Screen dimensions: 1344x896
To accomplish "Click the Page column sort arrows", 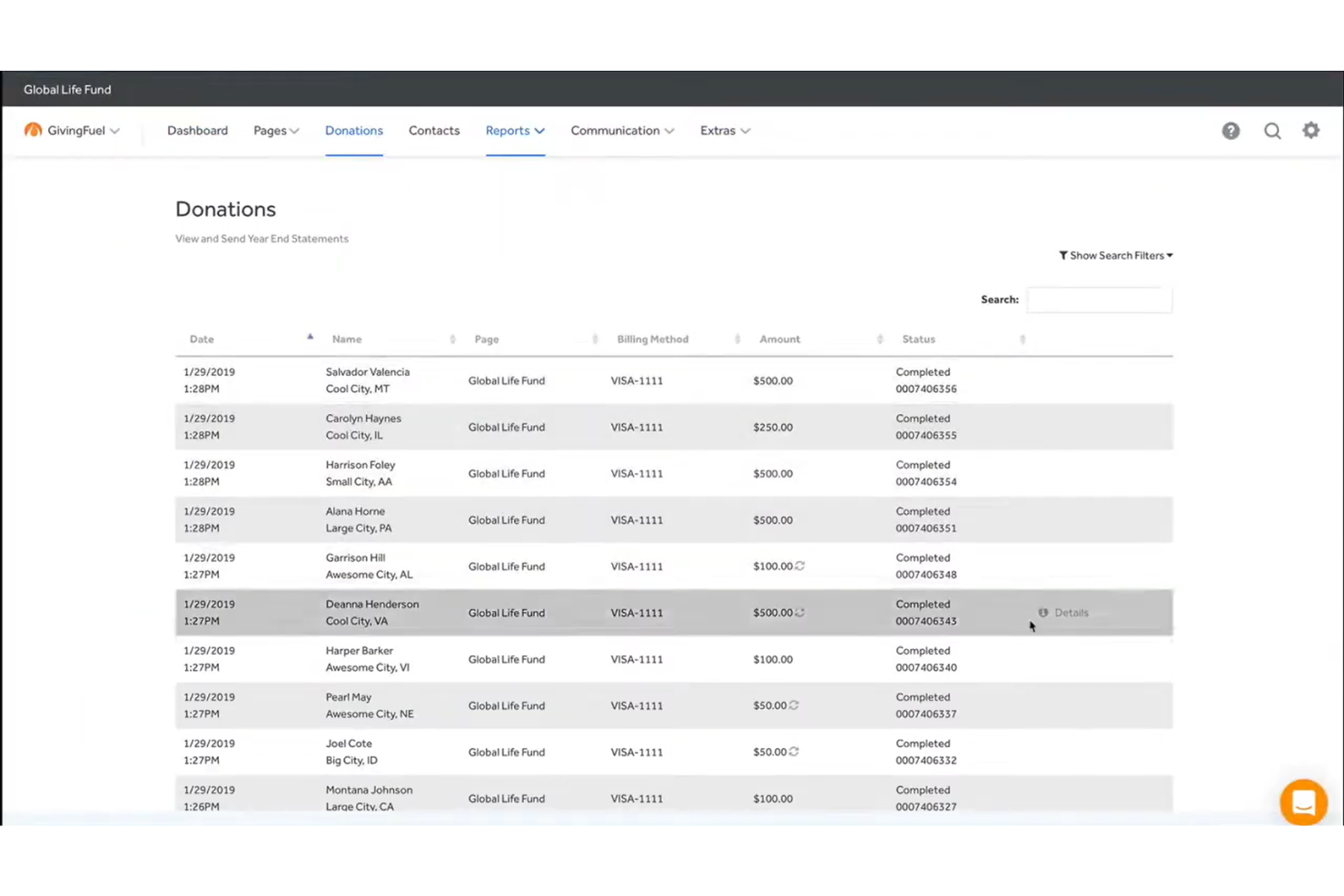I will (595, 340).
